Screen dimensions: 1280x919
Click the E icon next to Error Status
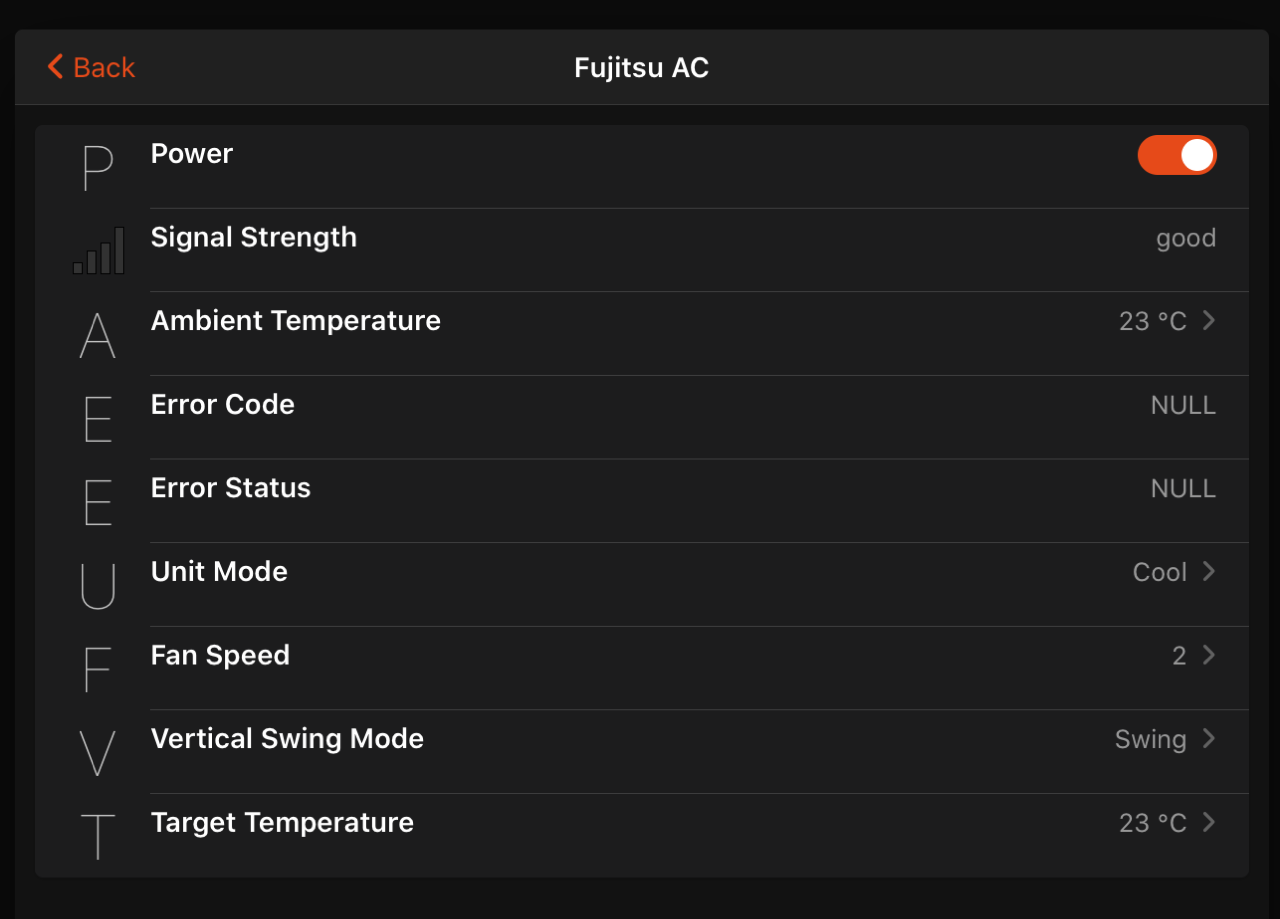(x=98, y=503)
